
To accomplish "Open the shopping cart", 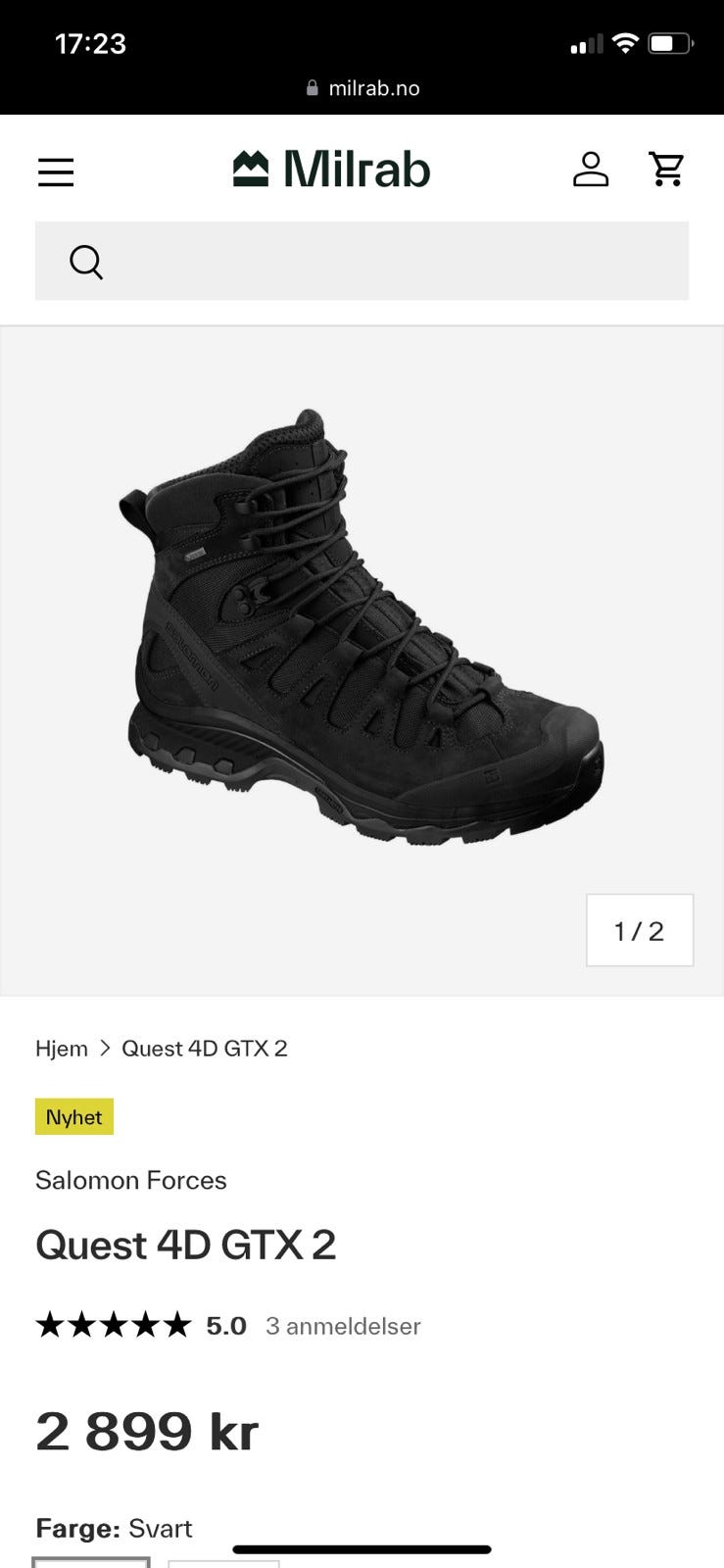I will point(667,169).
